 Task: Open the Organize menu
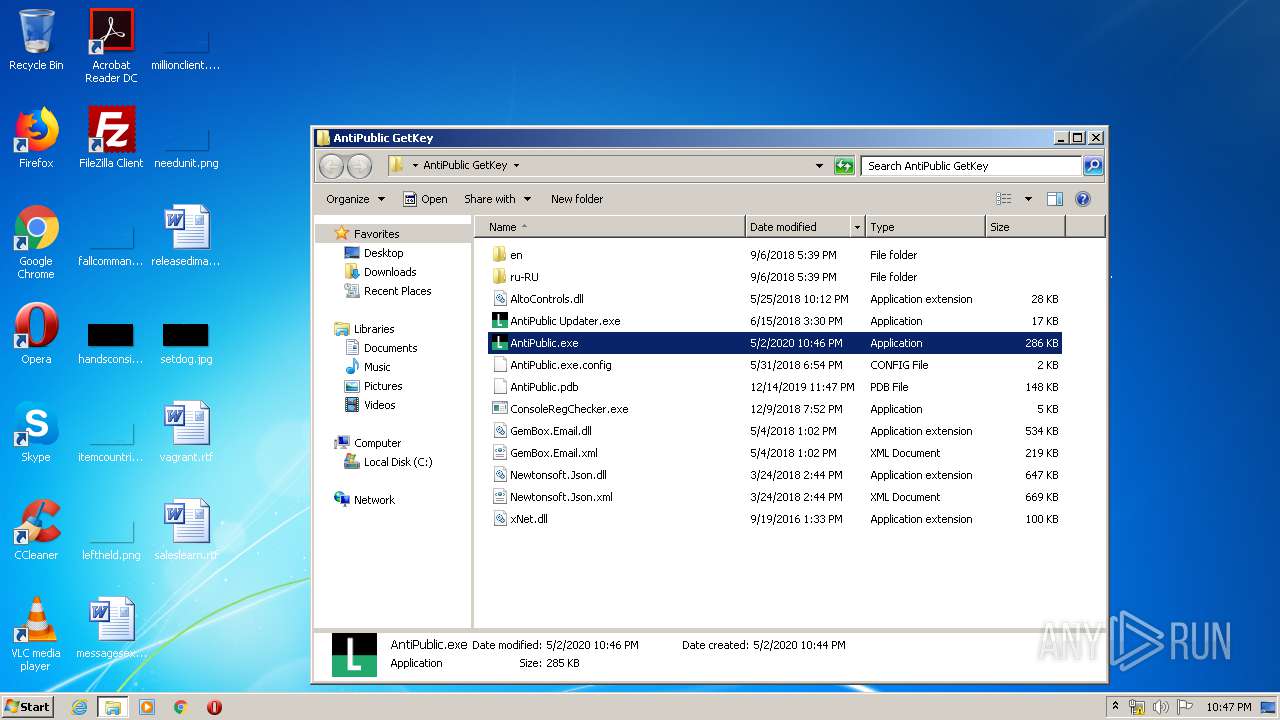click(355, 199)
